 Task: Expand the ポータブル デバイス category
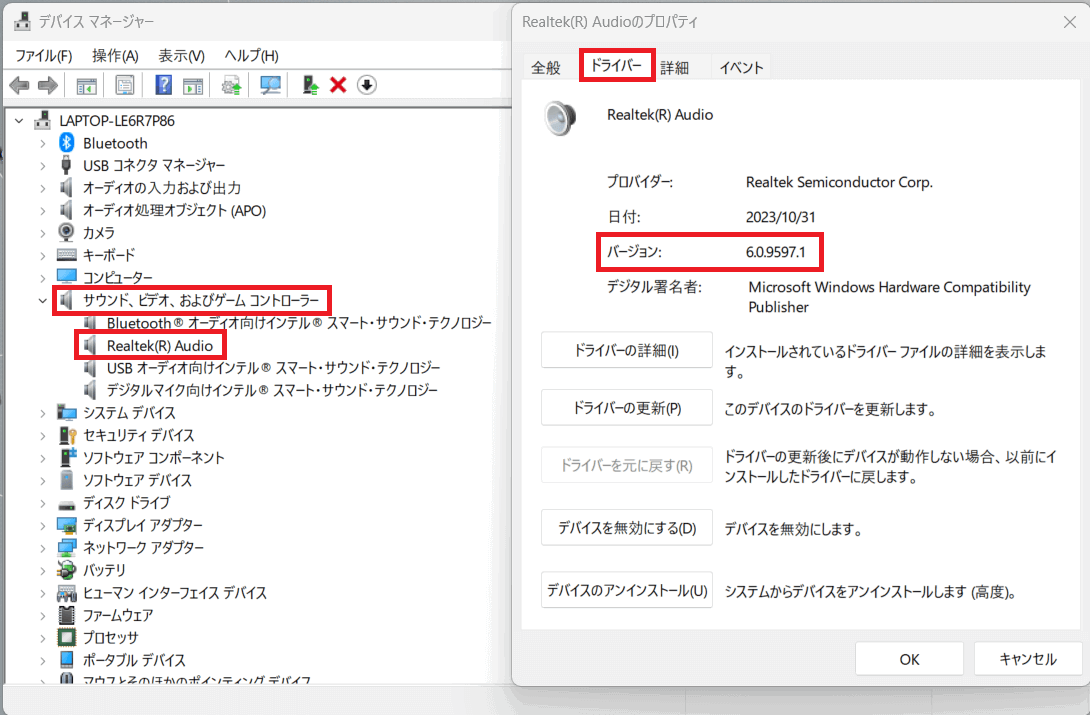42,660
